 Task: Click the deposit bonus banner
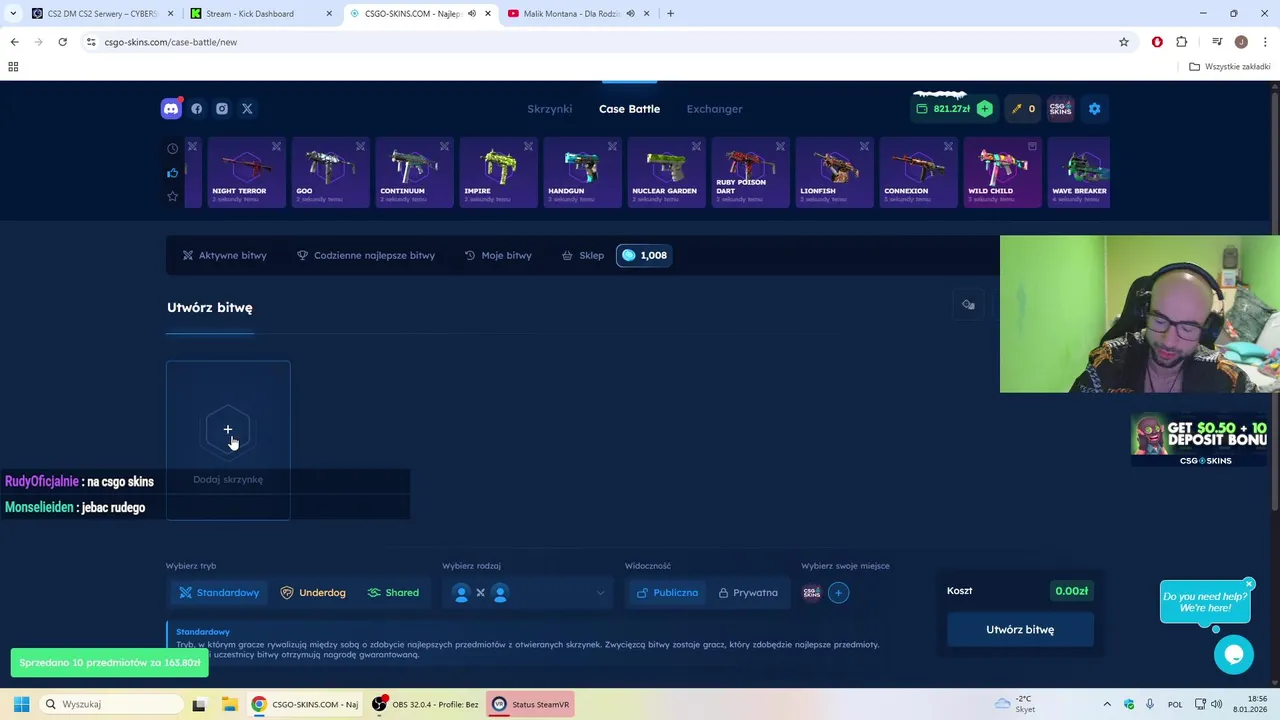pos(1200,441)
